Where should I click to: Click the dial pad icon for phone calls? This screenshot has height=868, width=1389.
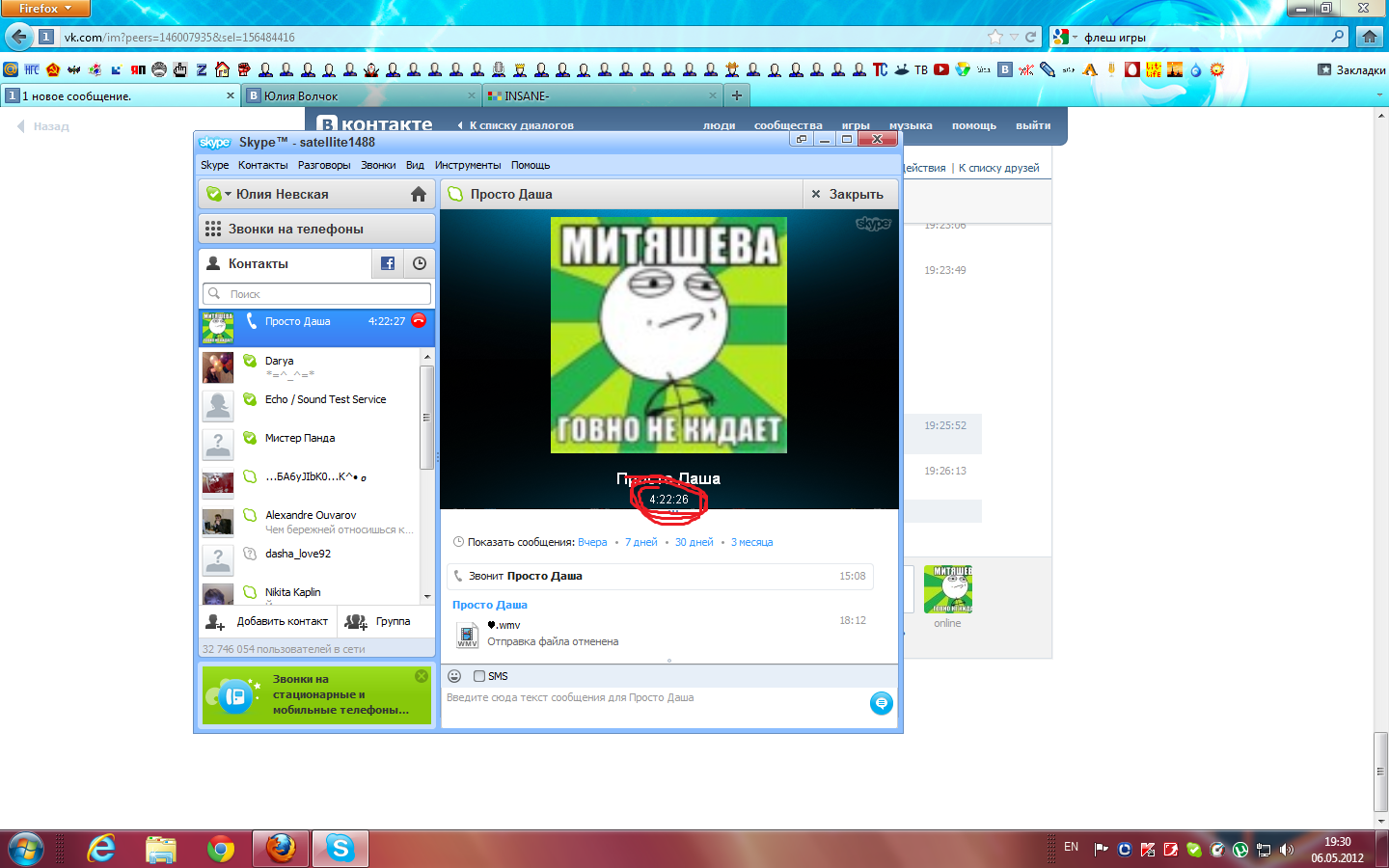coord(213,229)
